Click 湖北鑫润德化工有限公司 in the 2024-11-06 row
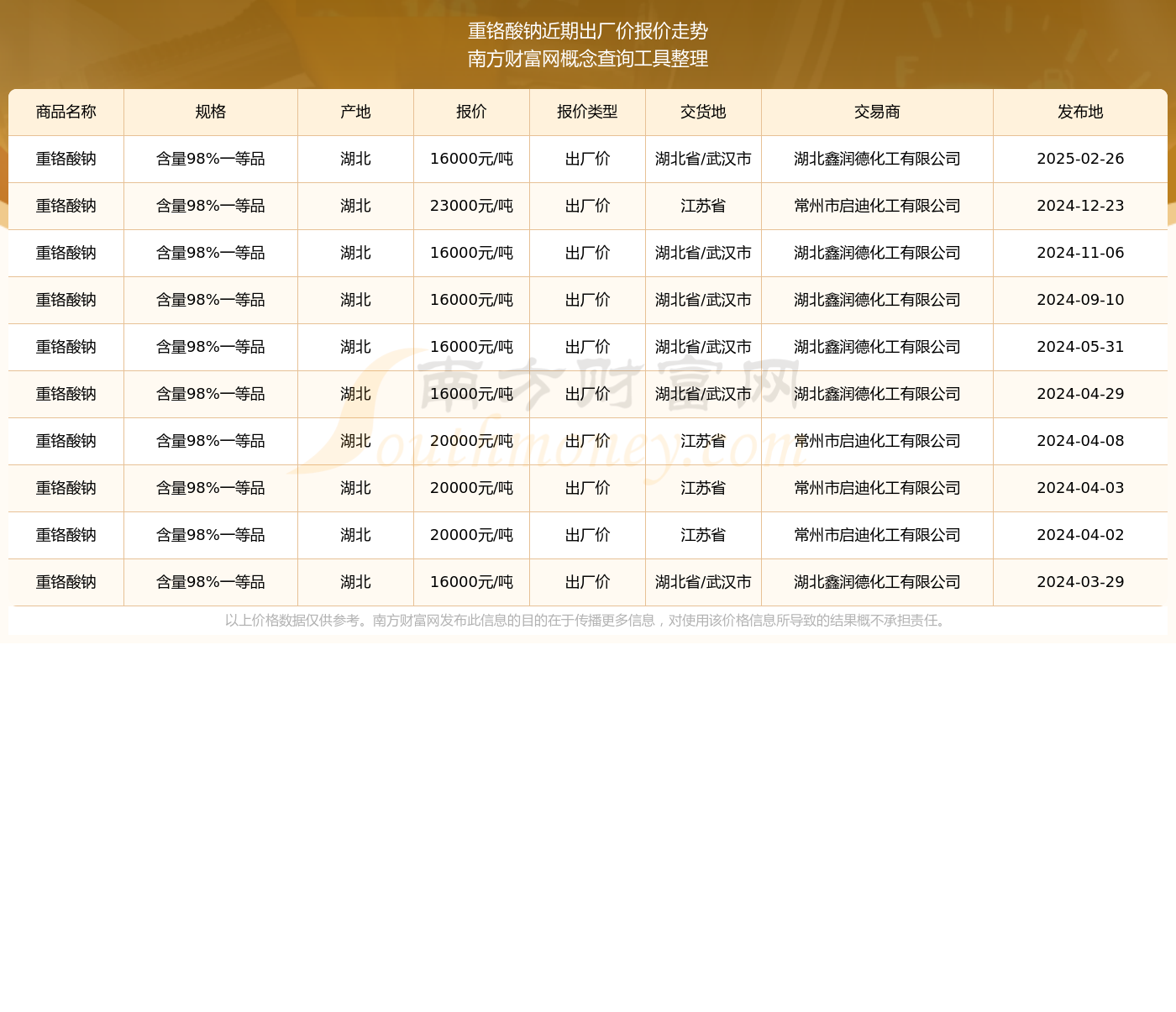 coord(878,254)
